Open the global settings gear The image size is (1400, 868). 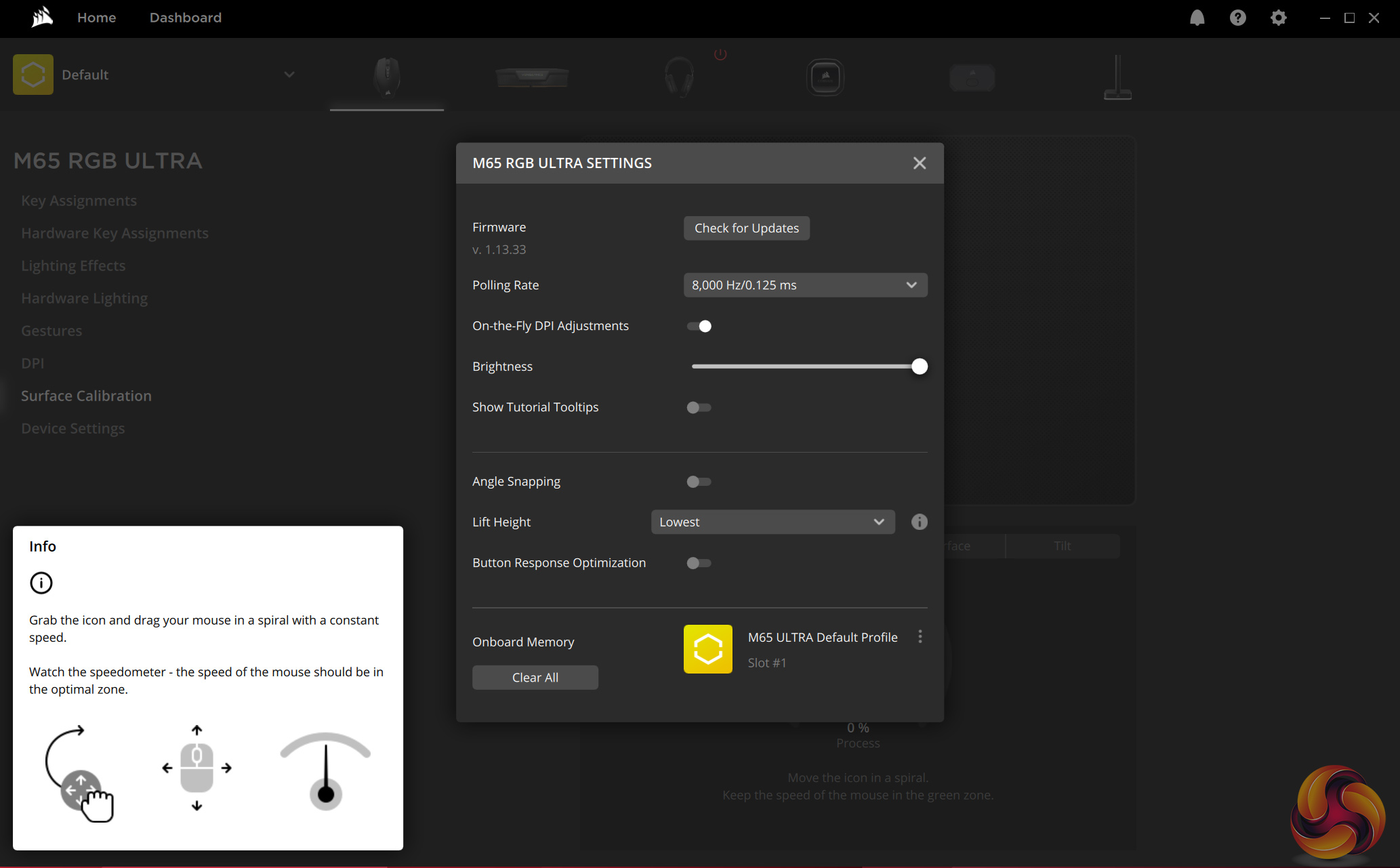click(1278, 18)
